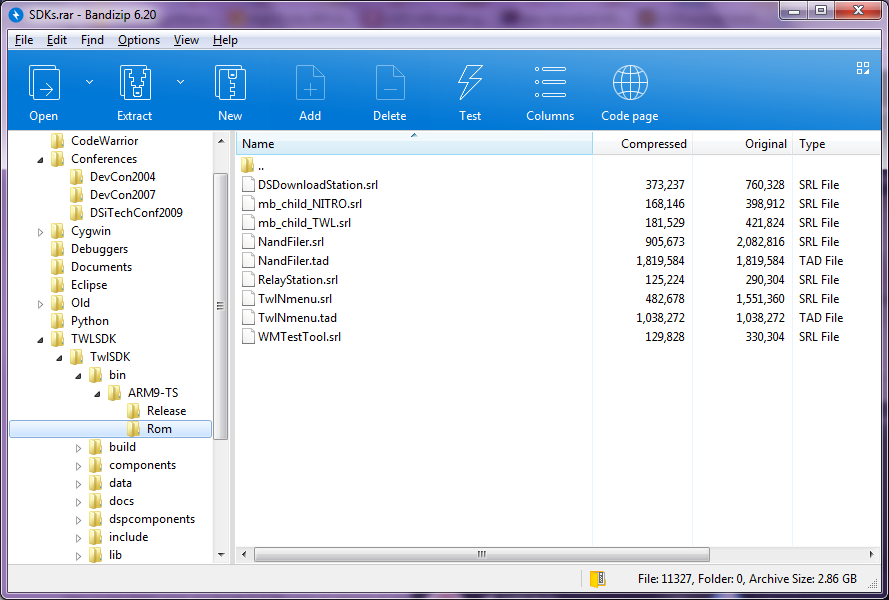Click the tree scrollbar down arrow

pos(221,555)
